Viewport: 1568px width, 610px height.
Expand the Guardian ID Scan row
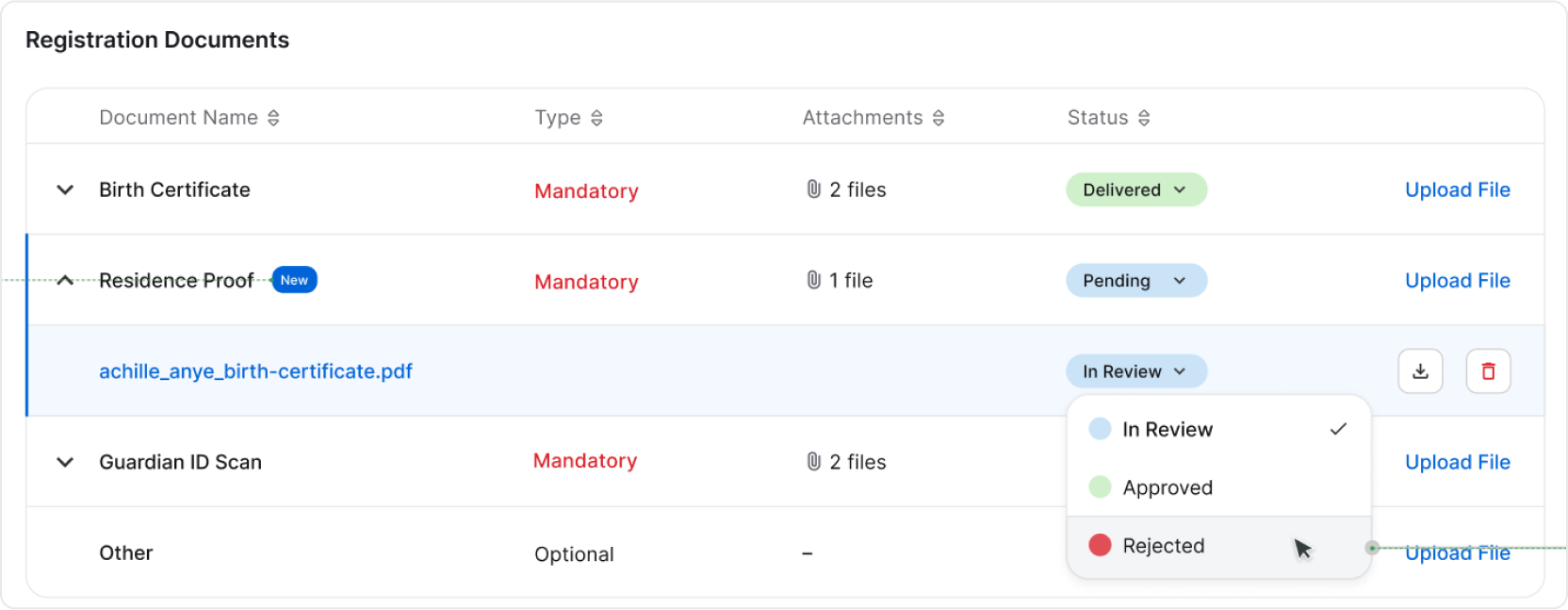(65, 462)
